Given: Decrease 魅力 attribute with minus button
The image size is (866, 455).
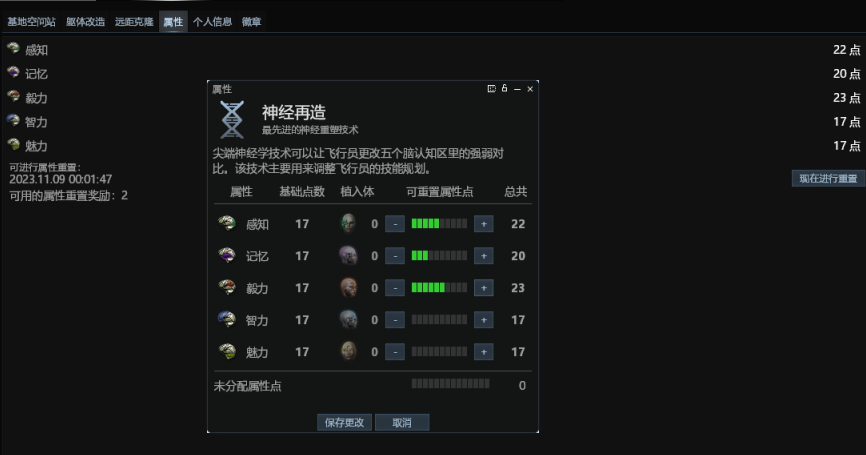Looking at the screenshot, I should [x=394, y=352].
